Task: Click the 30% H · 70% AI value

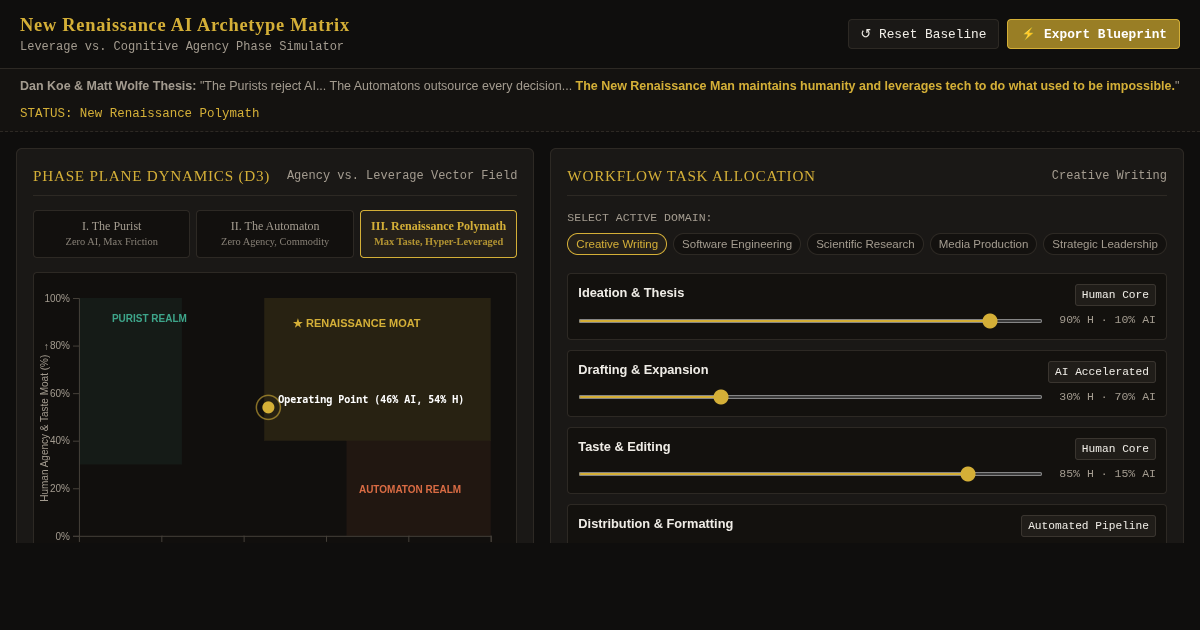Action: point(1107,397)
